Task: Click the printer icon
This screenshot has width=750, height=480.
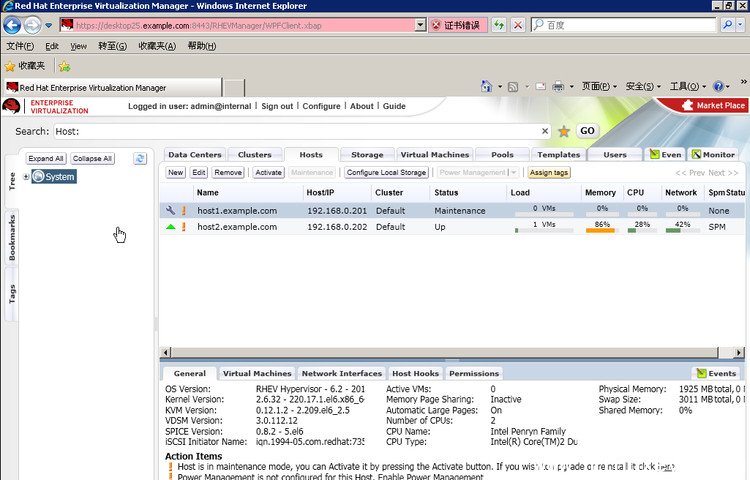Action: tap(558, 87)
